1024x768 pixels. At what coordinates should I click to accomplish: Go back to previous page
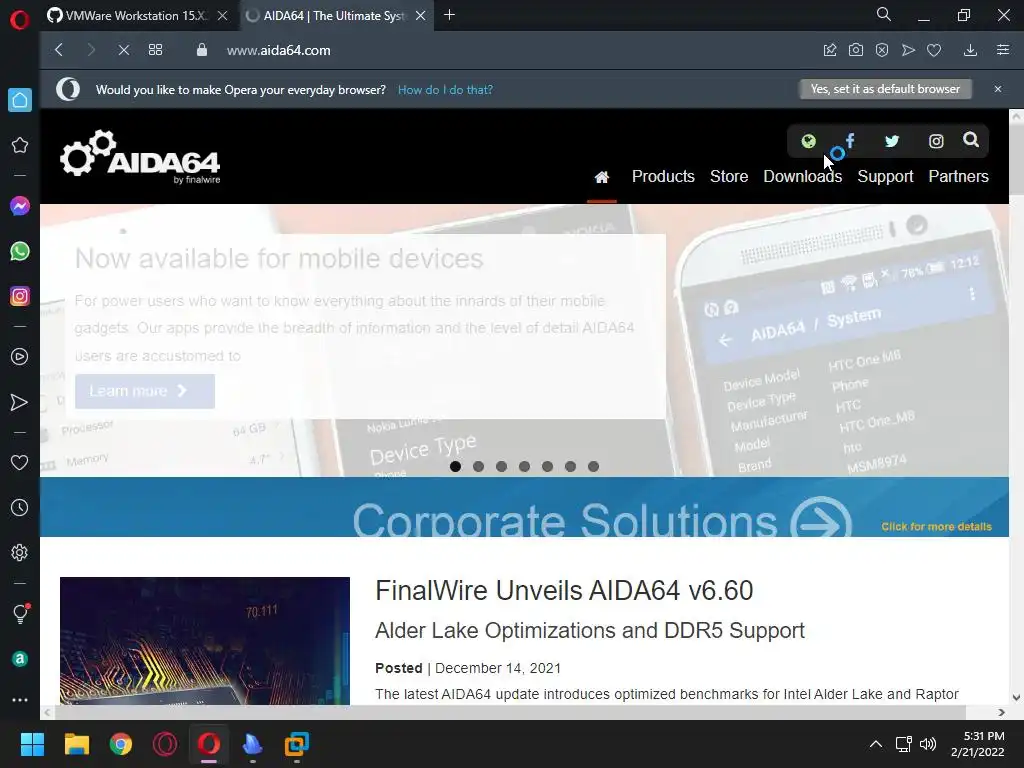pyautogui.click(x=59, y=50)
